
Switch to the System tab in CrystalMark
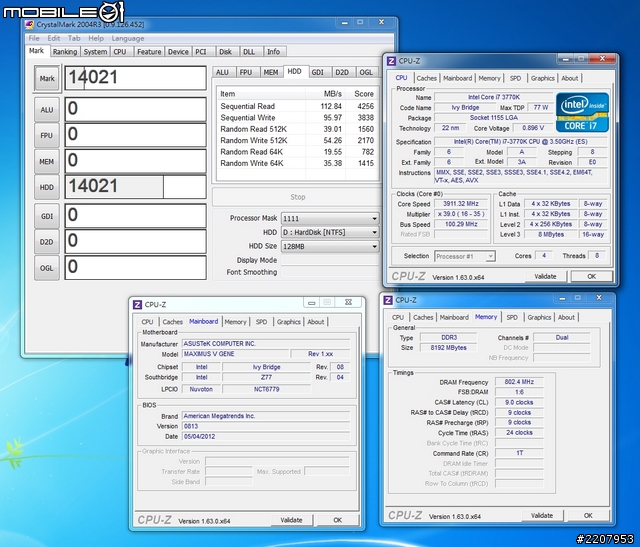95,52
